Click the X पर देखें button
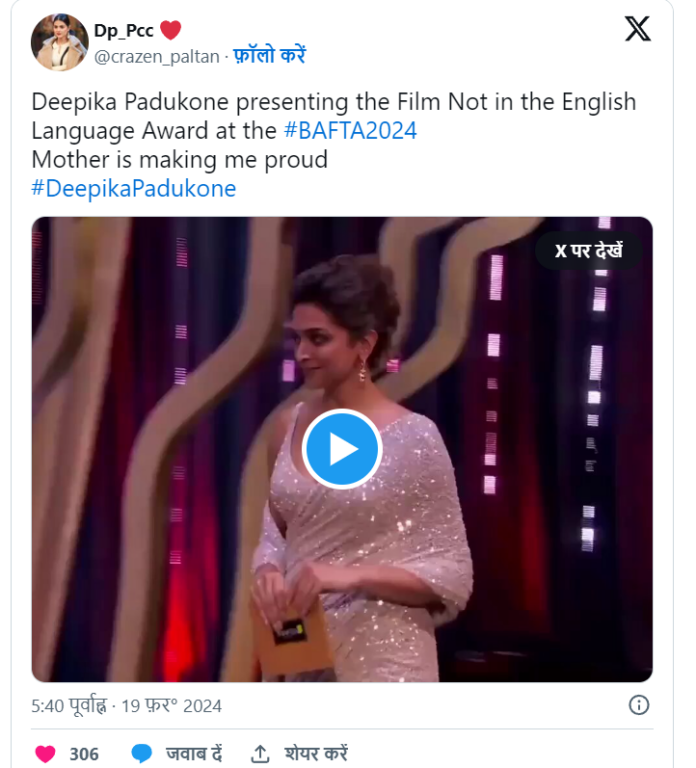 pyautogui.click(x=588, y=250)
